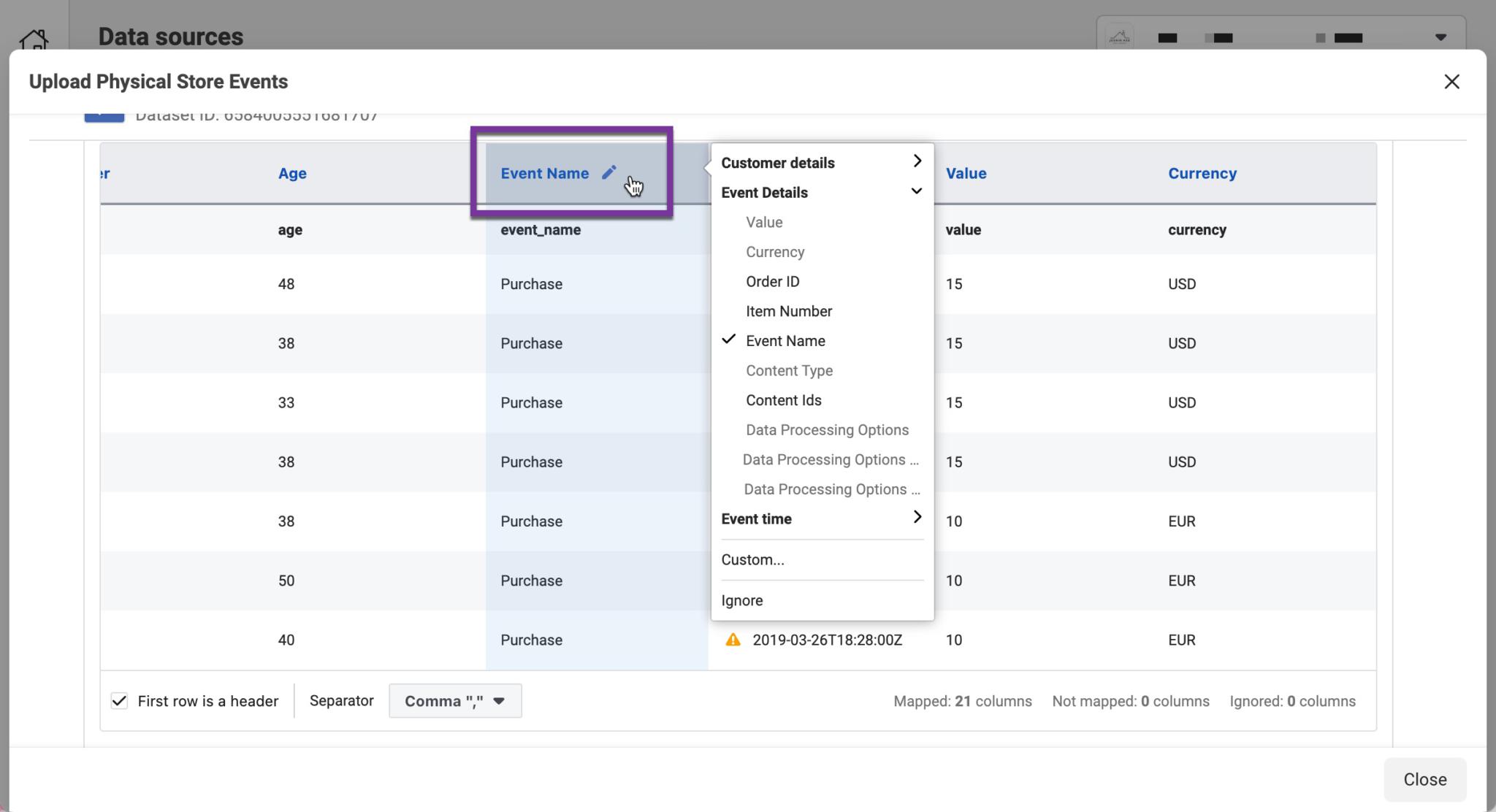The height and width of the screenshot is (812, 1496).
Task: Choose 'Ignore' at the bottom of the menu
Action: [741, 600]
